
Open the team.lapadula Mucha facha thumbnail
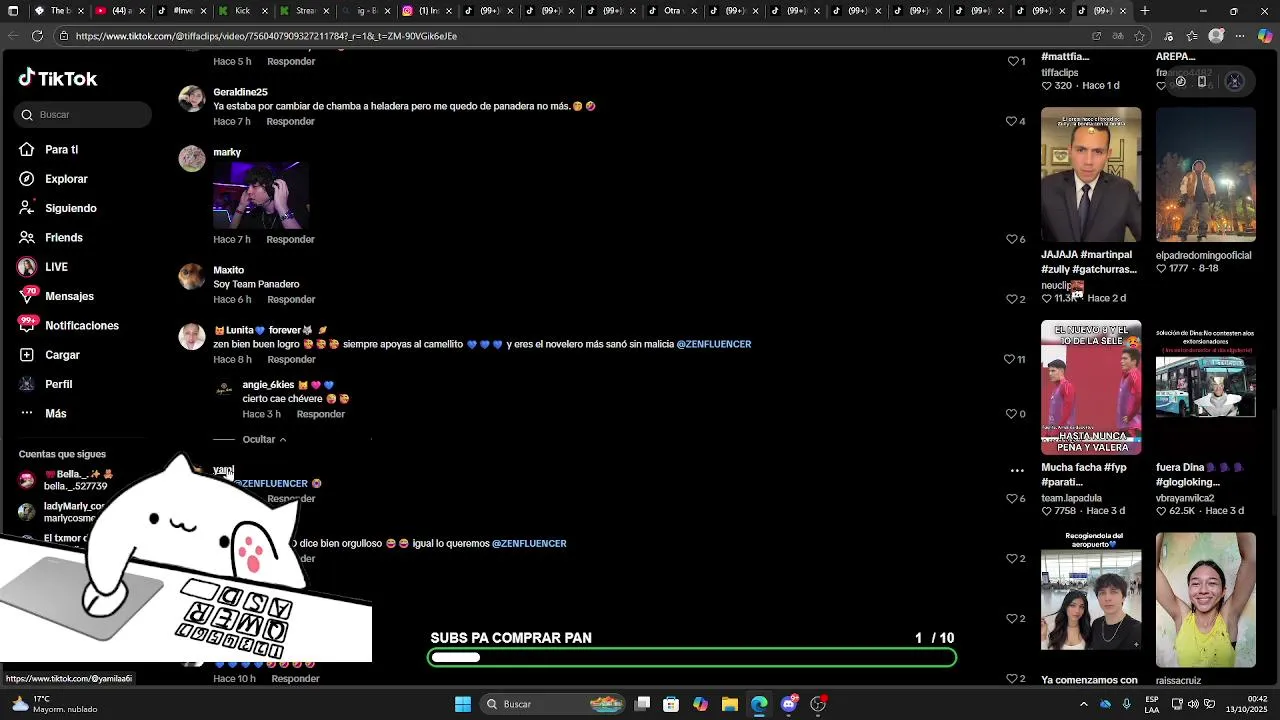1091,387
